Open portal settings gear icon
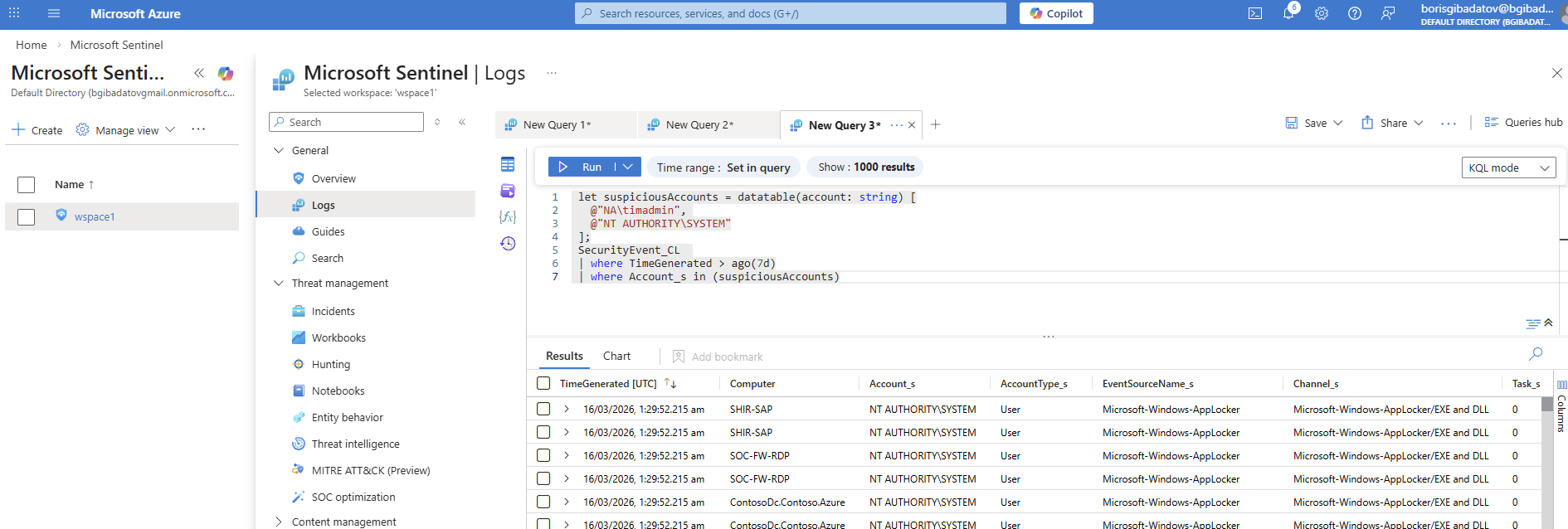The height and width of the screenshot is (529, 1568). pos(1322,13)
